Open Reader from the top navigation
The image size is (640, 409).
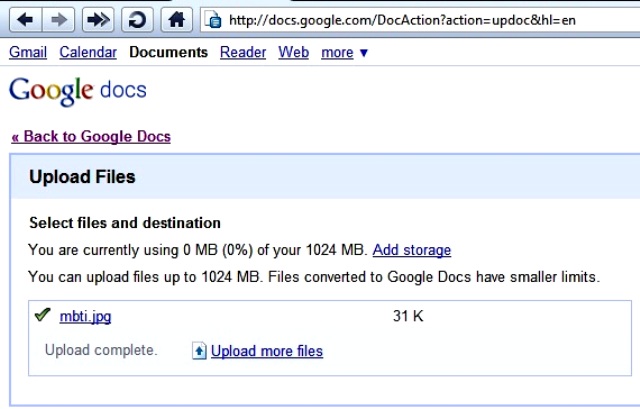pyautogui.click(x=243, y=52)
